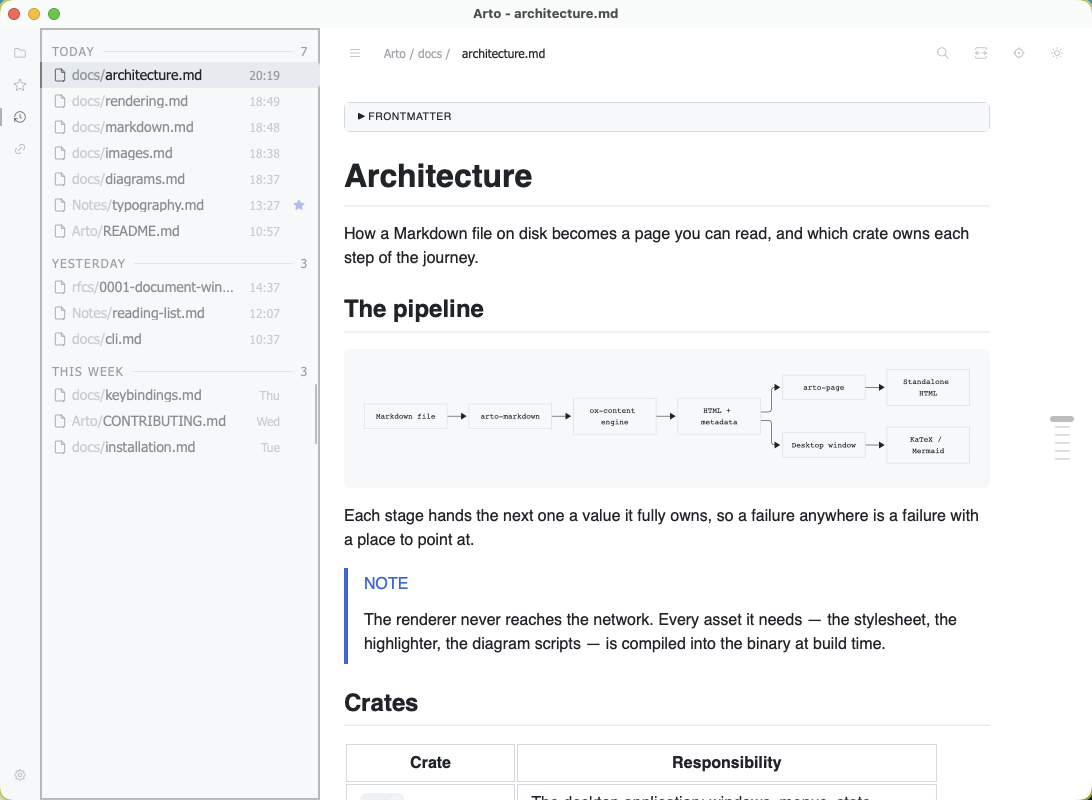The height and width of the screenshot is (800, 1092).
Task: Switch the theme using the sun icon
Action: (1057, 53)
